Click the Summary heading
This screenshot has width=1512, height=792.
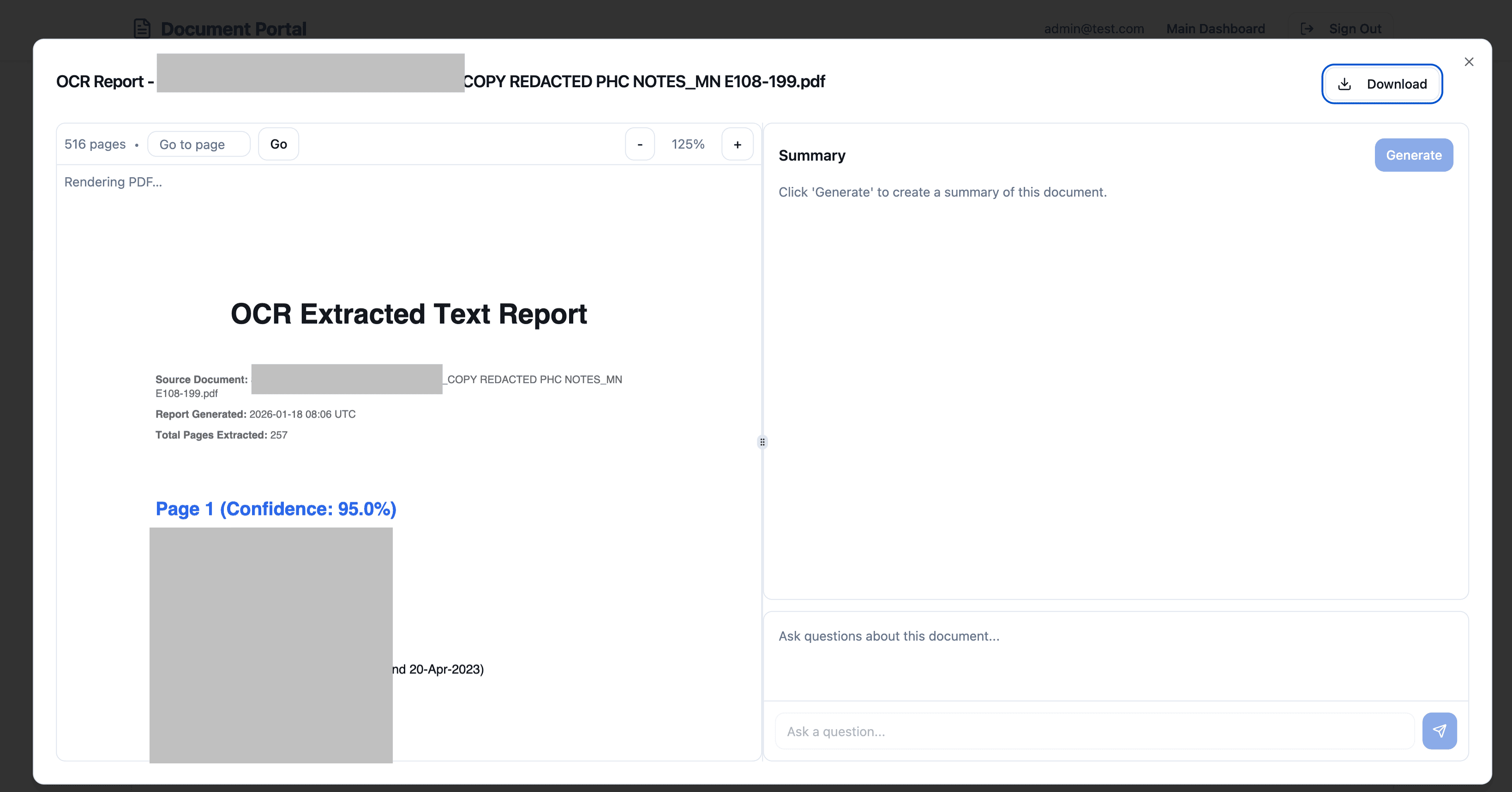(812, 155)
